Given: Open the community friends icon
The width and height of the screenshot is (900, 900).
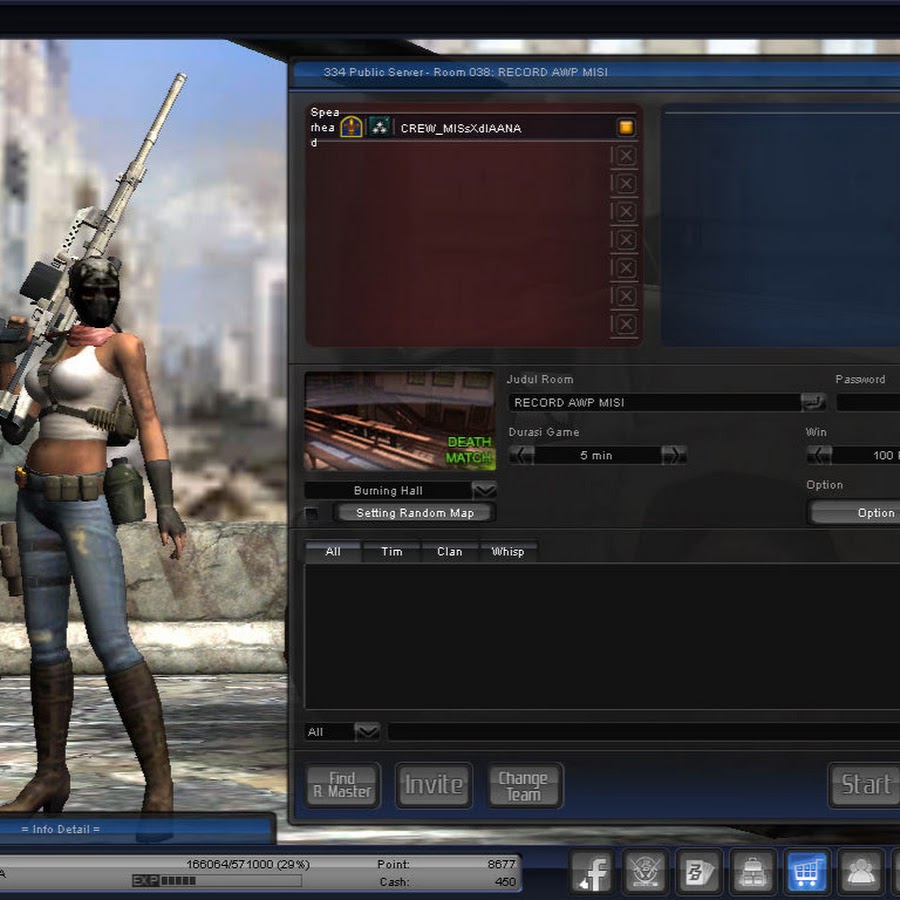Looking at the screenshot, I should 860,871.
